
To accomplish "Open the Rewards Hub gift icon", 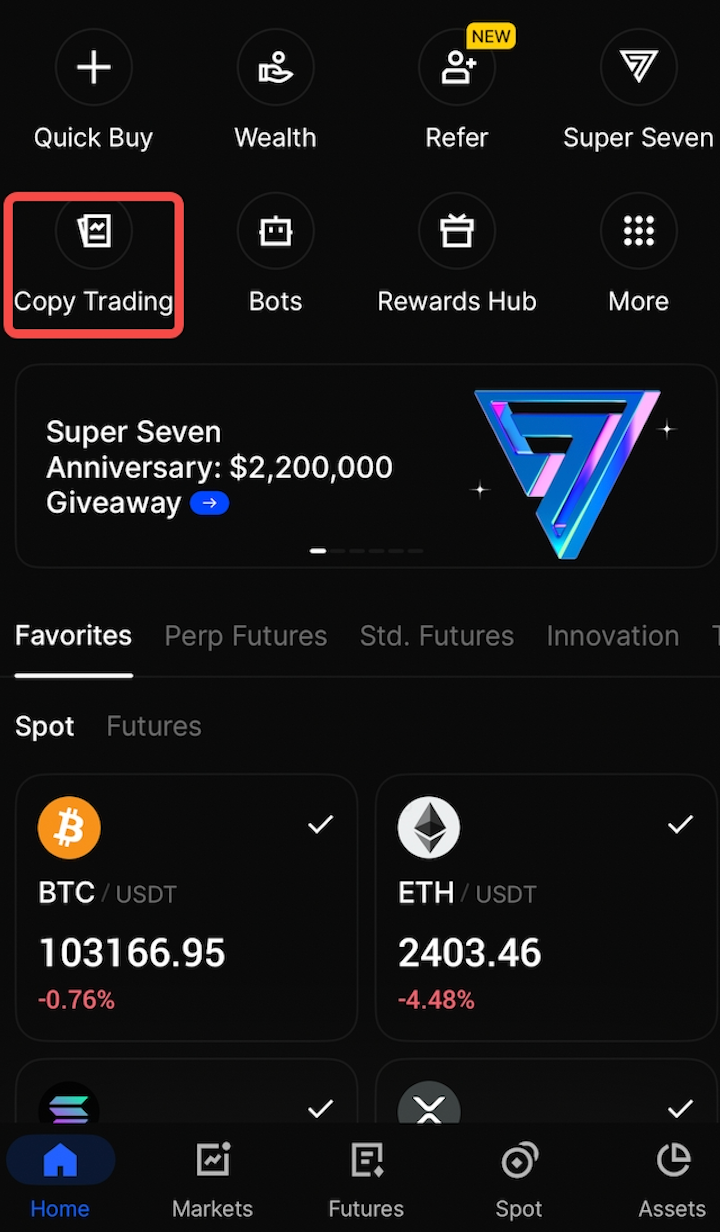I will pos(457,232).
